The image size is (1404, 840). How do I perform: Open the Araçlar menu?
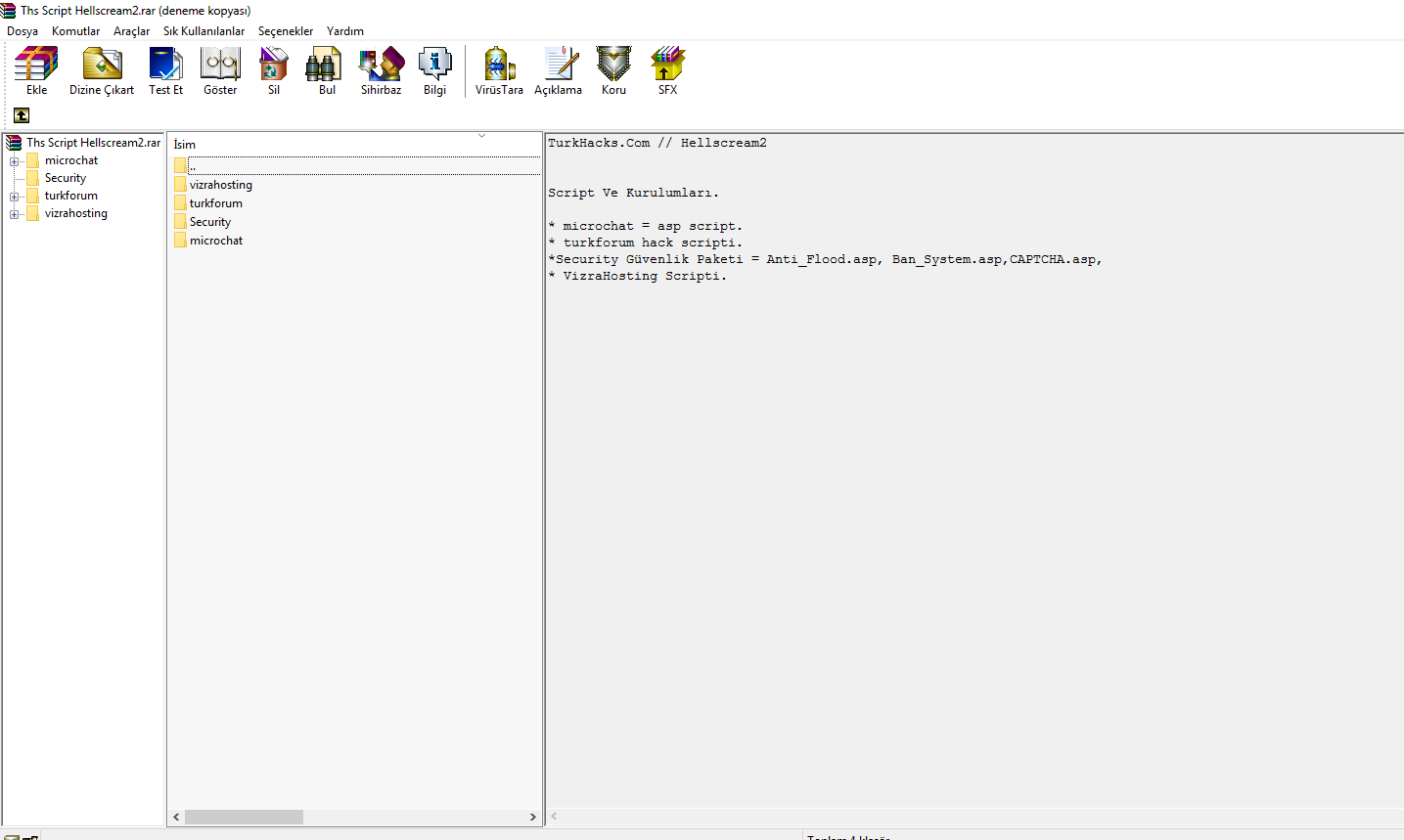[x=131, y=31]
